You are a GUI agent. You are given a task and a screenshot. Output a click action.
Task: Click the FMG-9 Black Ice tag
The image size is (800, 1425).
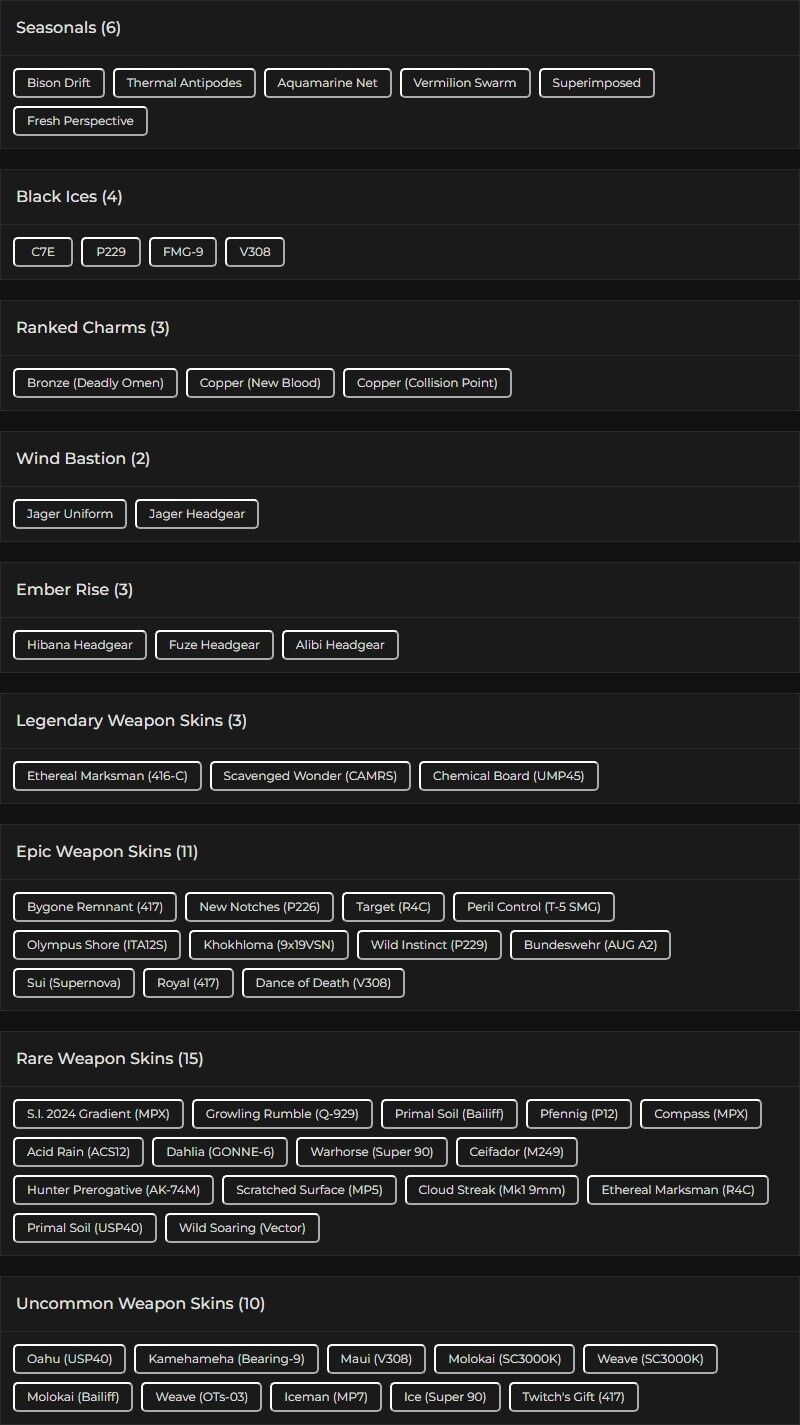coord(183,252)
